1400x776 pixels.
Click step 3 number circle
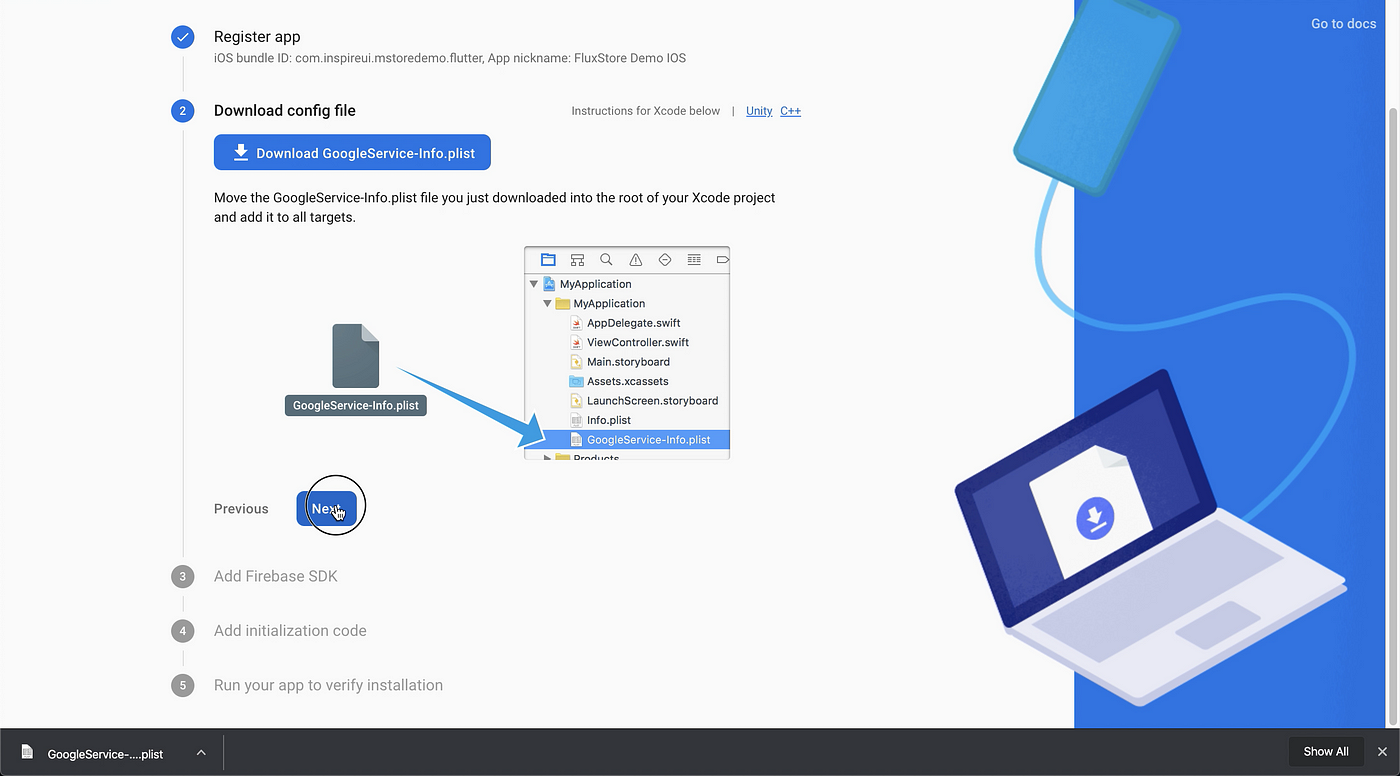(182, 576)
